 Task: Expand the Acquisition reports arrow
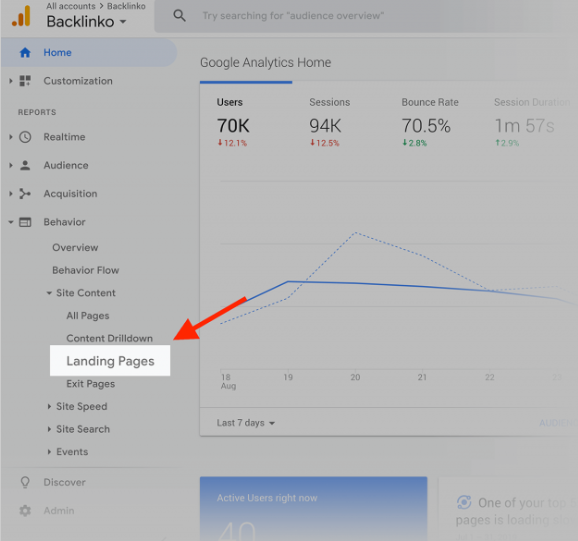click(11, 193)
